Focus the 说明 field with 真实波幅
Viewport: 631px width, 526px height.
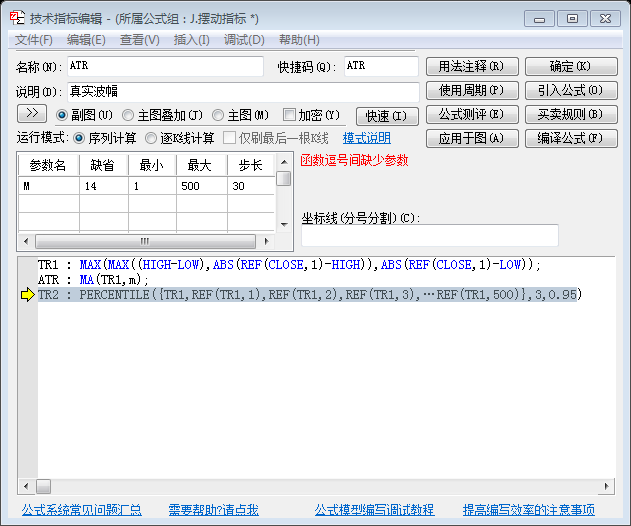(243, 92)
